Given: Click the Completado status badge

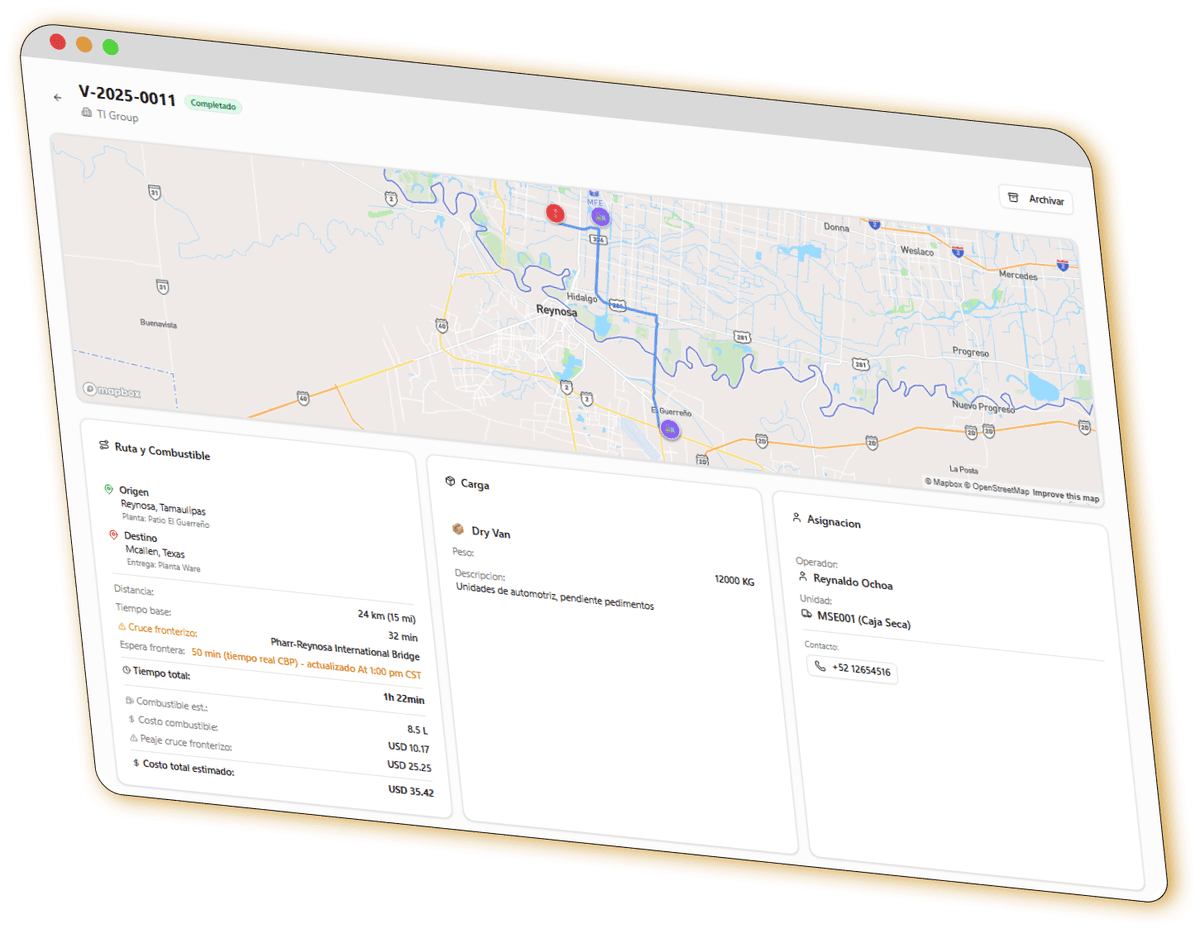Looking at the screenshot, I should click(x=213, y=104).
